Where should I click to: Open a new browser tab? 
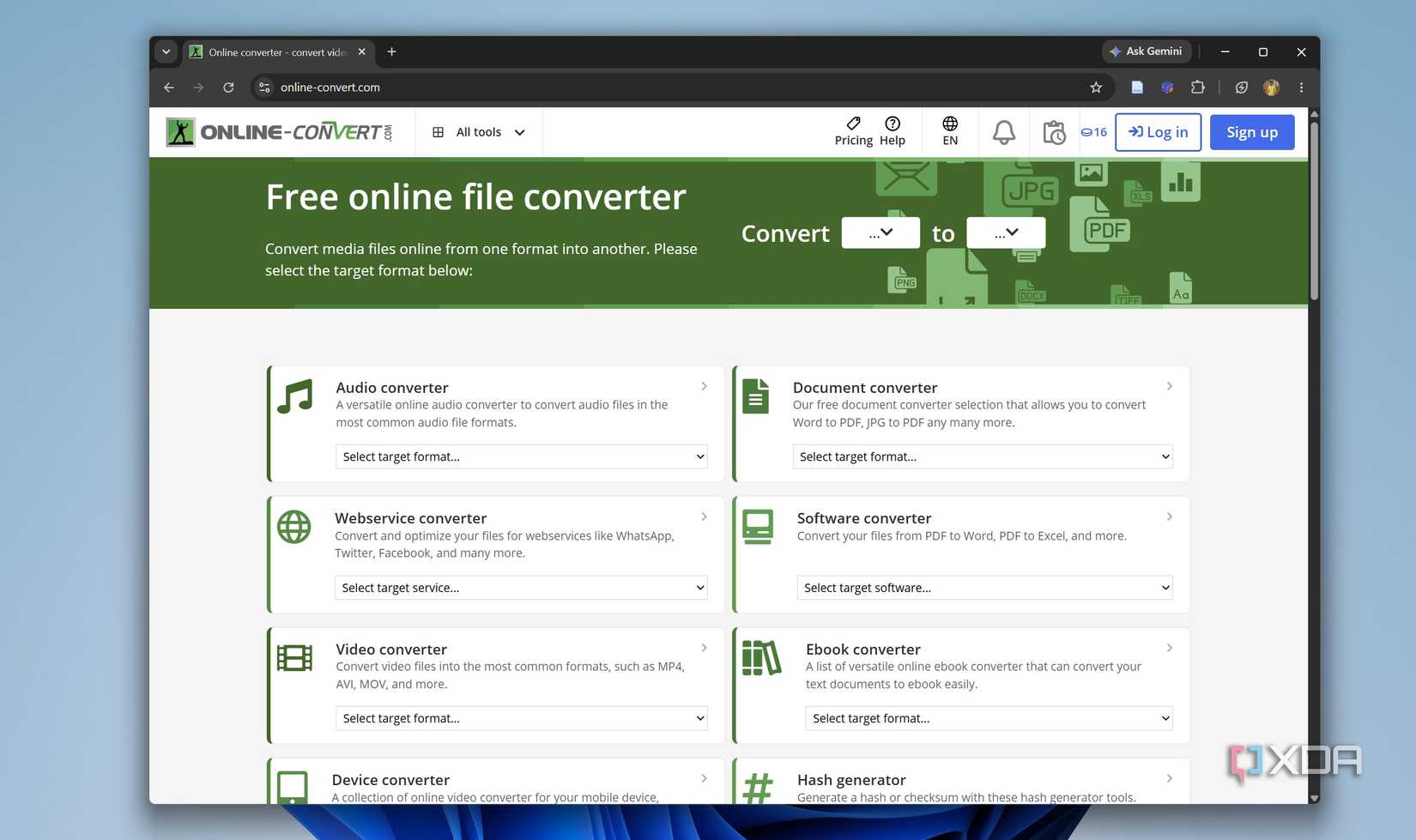(391, 51)
